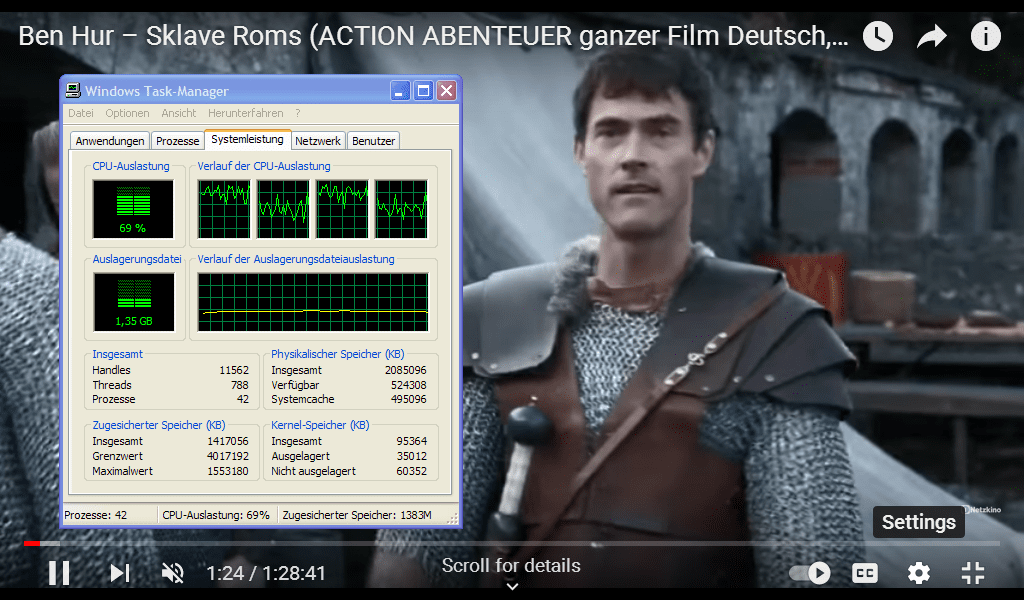Click the status bar CPU-Auslastung: 69%
Screen dimensions: 1024x600
(216, 515)
